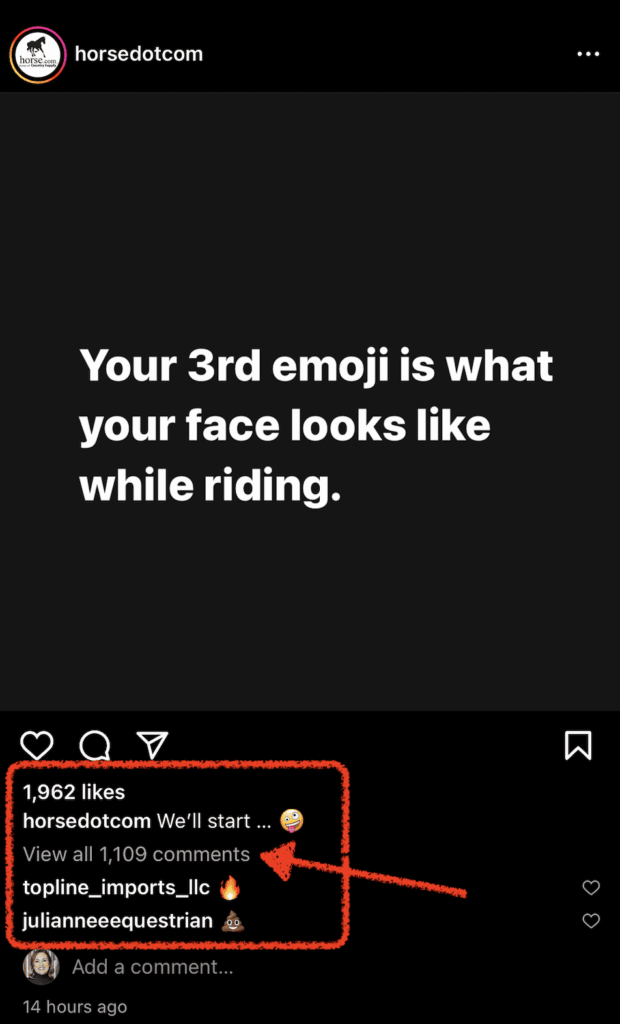
Task: Click the "Your 3rd emoji" post image
Action: (x=310, y=400)
